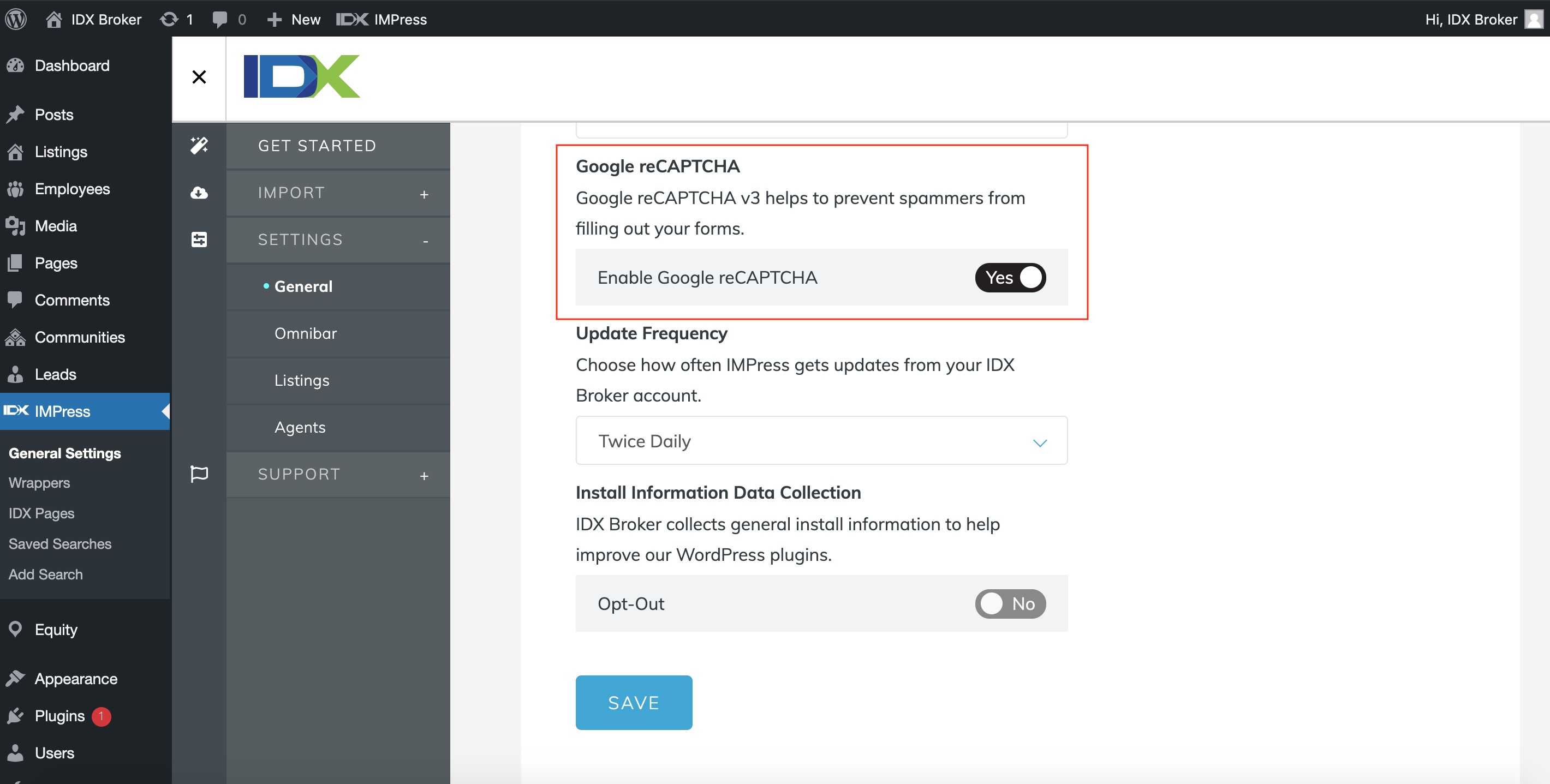Collapse the SETTINGS section
This screenshot has width=1550, height=784.
tap(338, 240)
